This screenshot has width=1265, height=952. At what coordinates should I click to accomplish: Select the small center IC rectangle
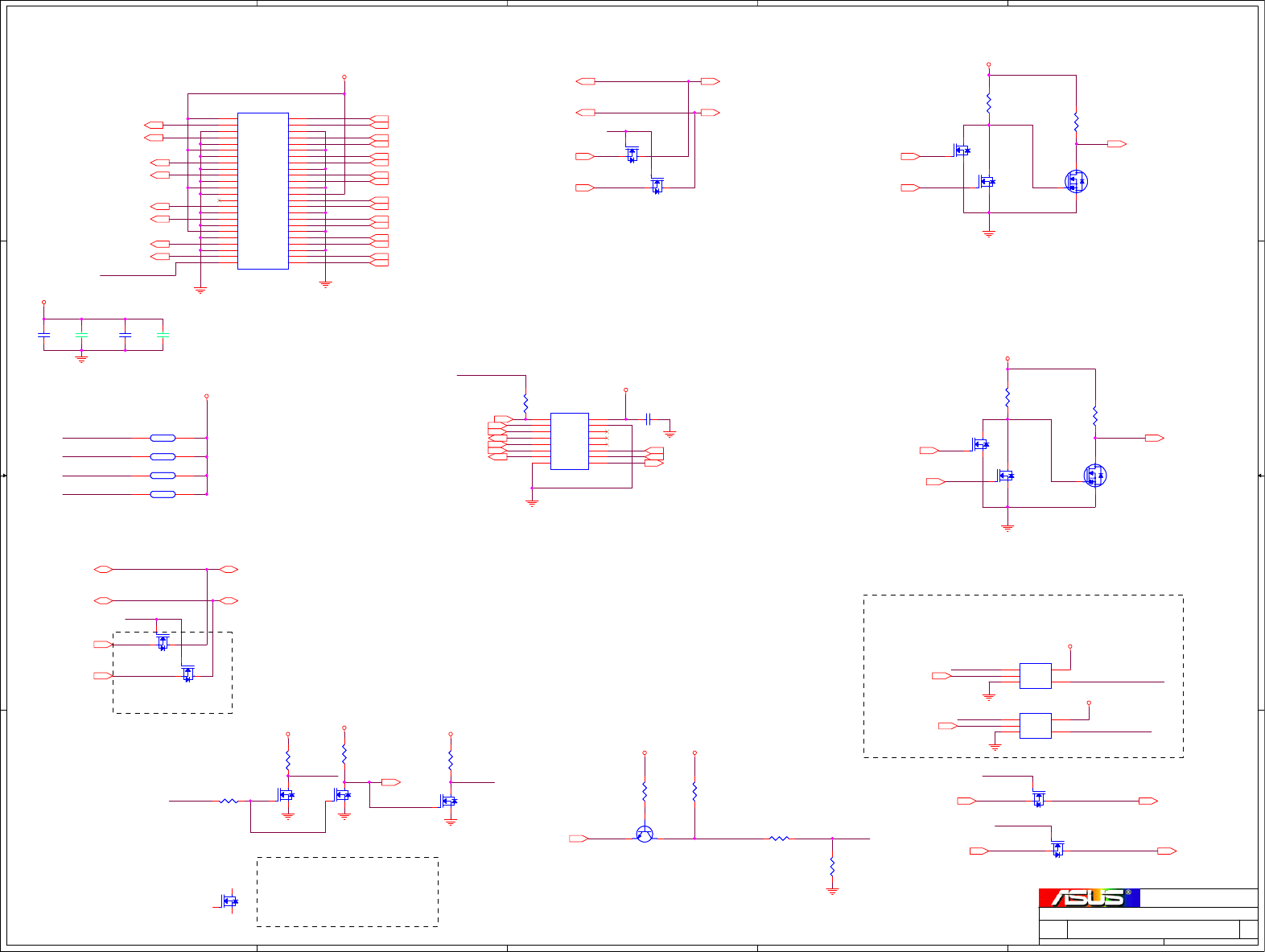[x=570, y=441]
